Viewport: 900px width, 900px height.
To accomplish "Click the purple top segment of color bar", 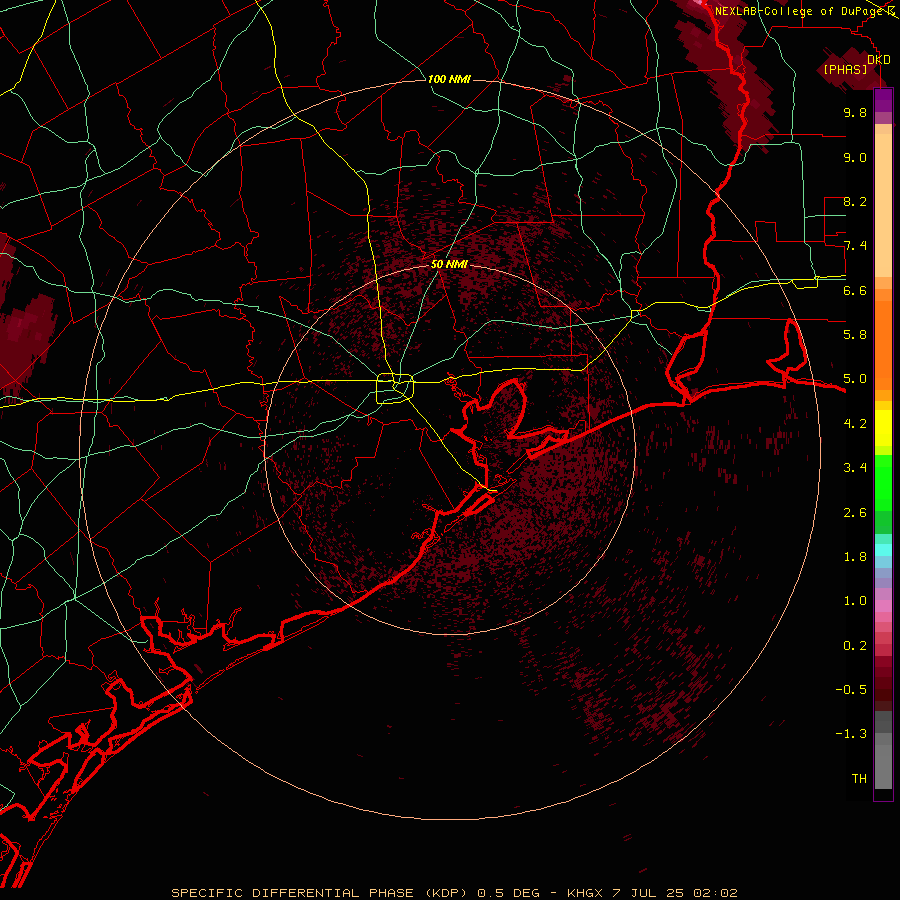I will tap(883, 100).
